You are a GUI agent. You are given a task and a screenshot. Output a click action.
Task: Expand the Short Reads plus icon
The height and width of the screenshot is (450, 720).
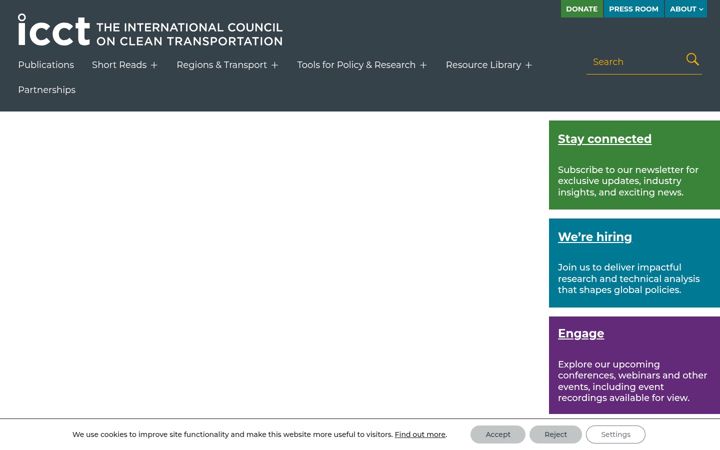[154, 65]
